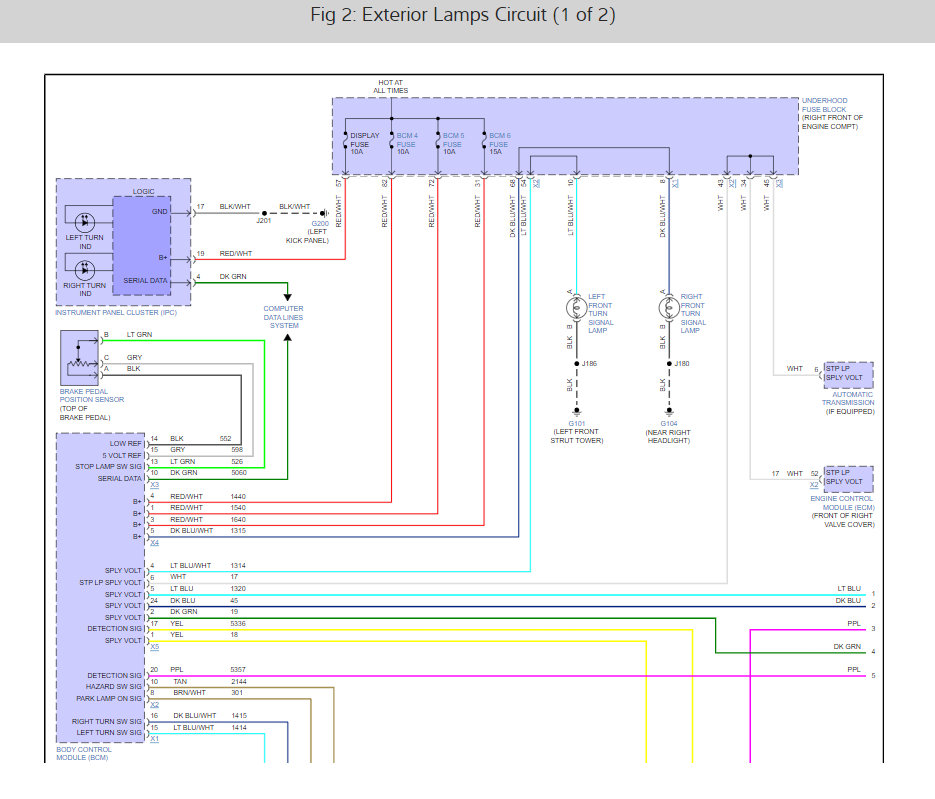Click wire number 1640

coord(238,520)
